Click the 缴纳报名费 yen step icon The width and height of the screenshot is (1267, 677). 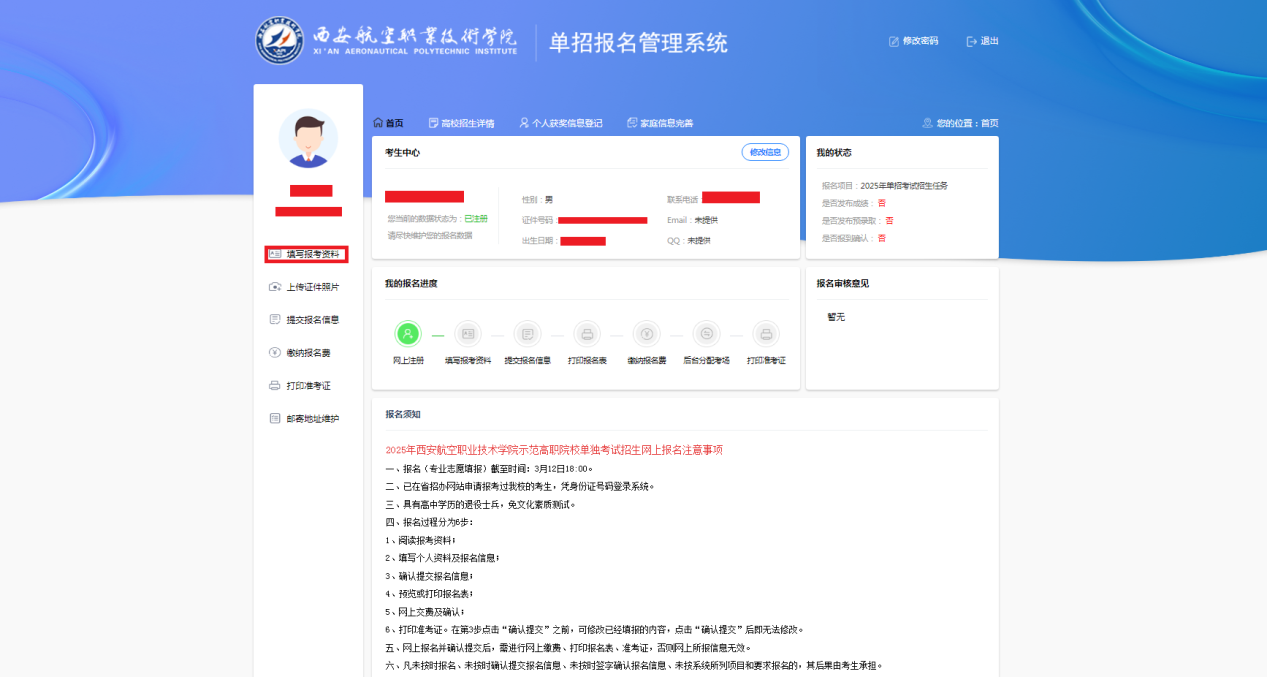point(646,334)
